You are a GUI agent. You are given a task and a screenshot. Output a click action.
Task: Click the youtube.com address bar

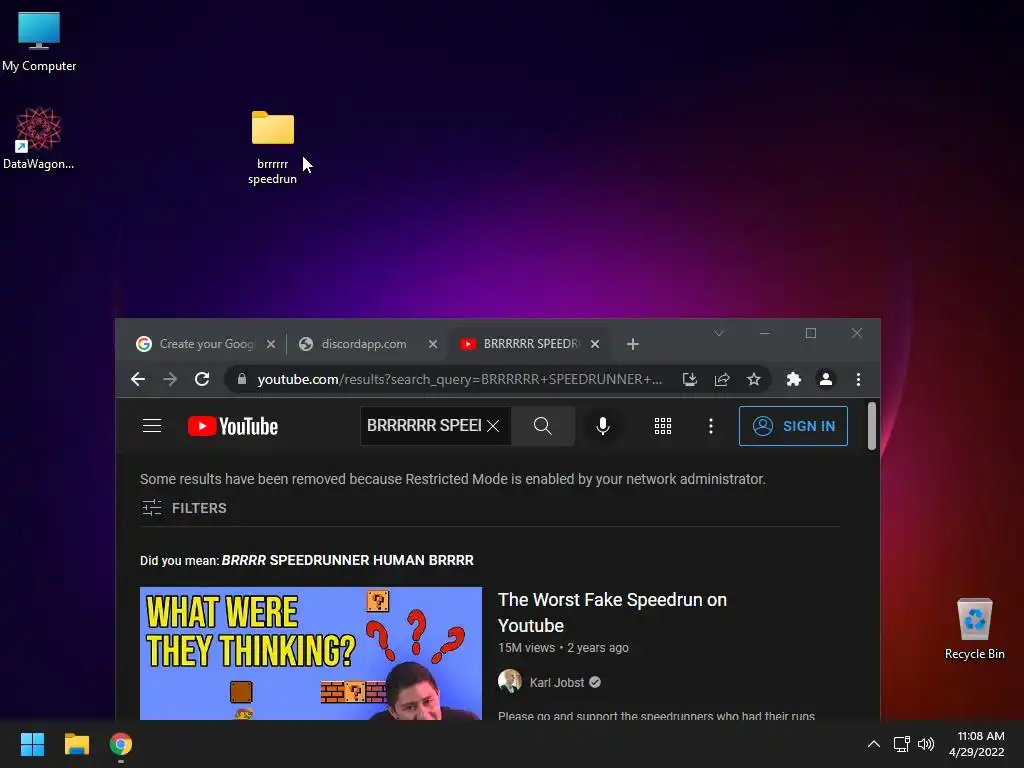pyautogui.click(x=459, y=379)
